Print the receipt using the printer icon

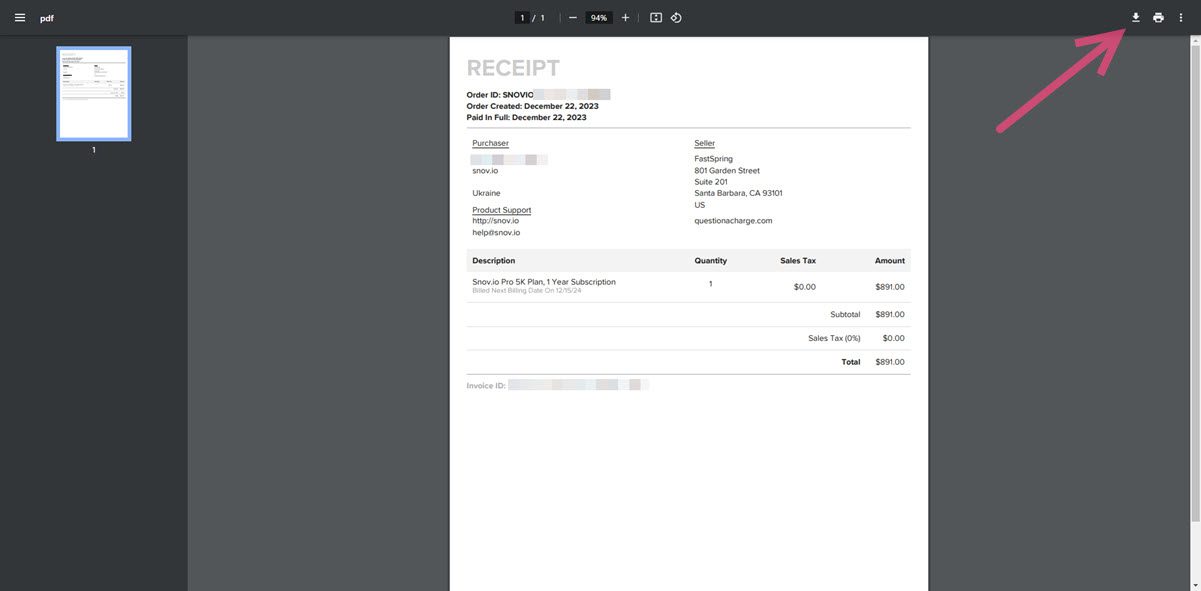1158,18
